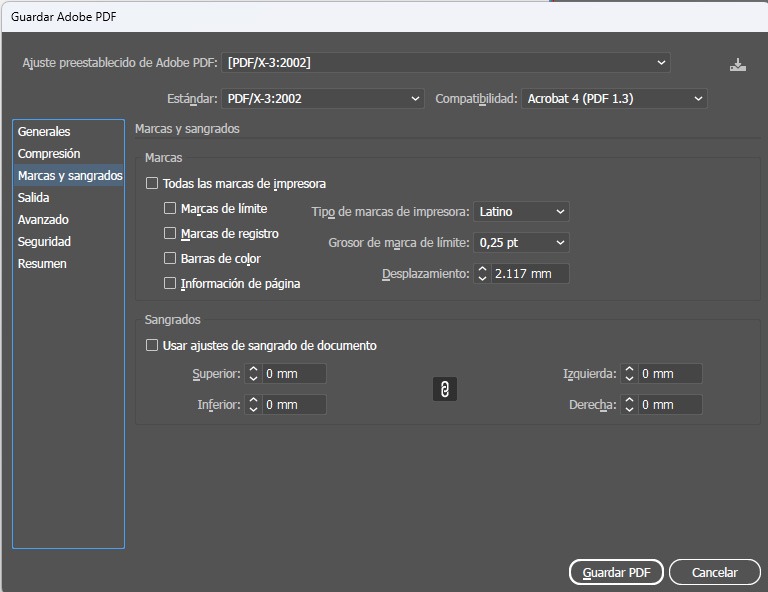768x592 pixels.
Task: Open the Grosor de marca de límite dropdown
Action: 521,243
